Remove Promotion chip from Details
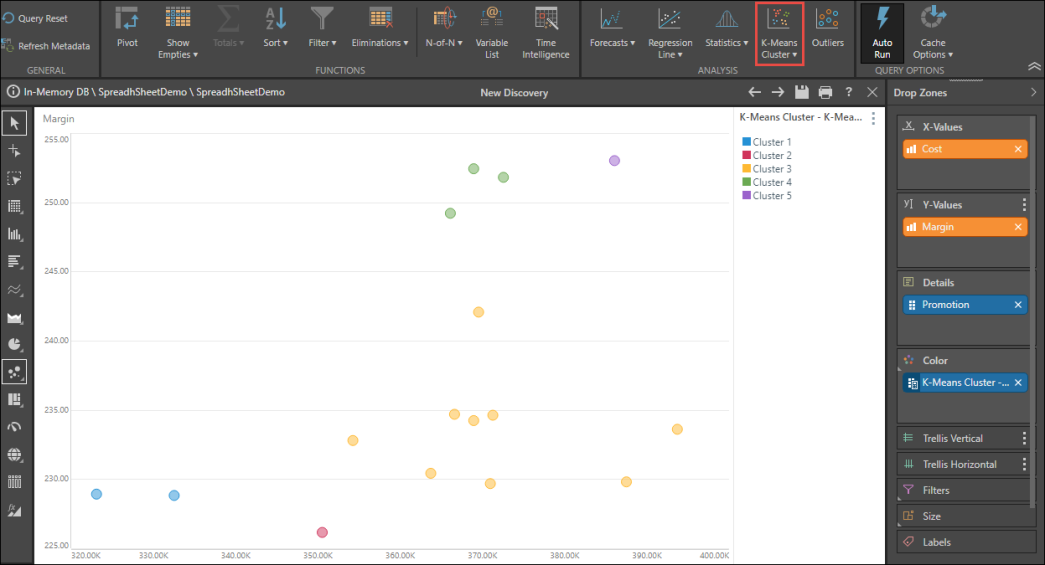 click(x=1018, y=305)
